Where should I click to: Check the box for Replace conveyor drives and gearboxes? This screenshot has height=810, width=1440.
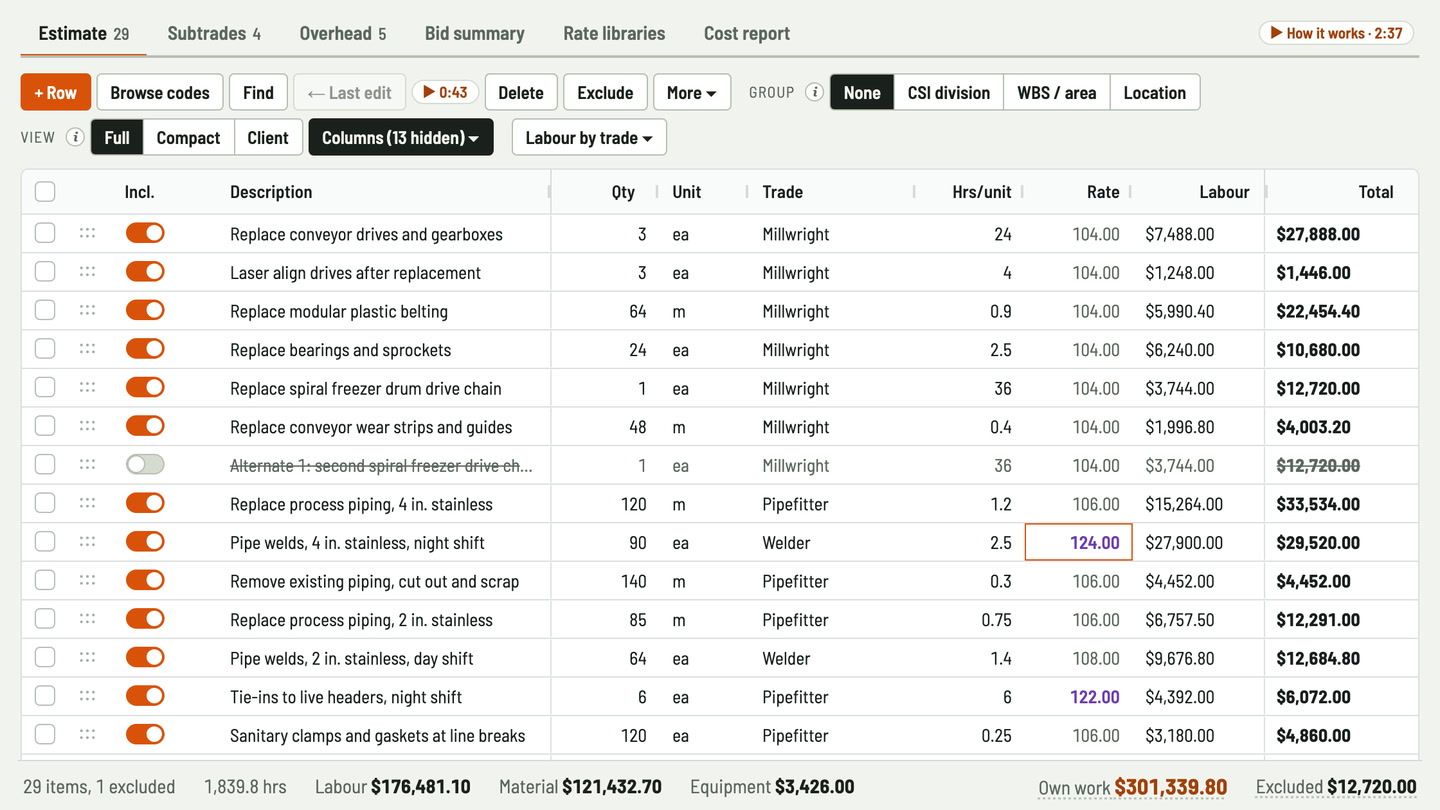45,234
